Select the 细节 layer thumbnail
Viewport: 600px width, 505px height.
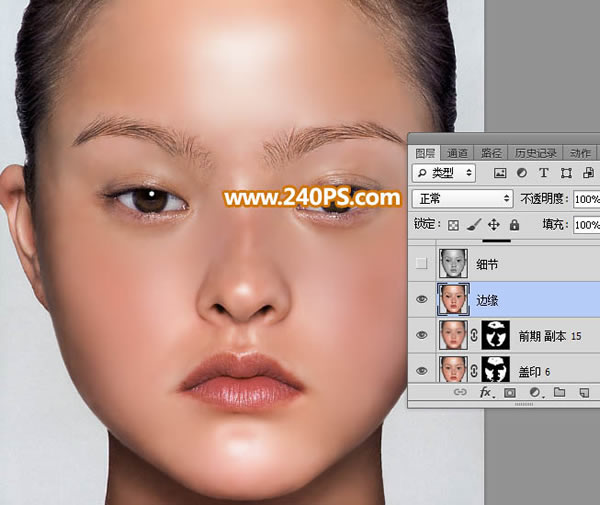coord(453,263)
